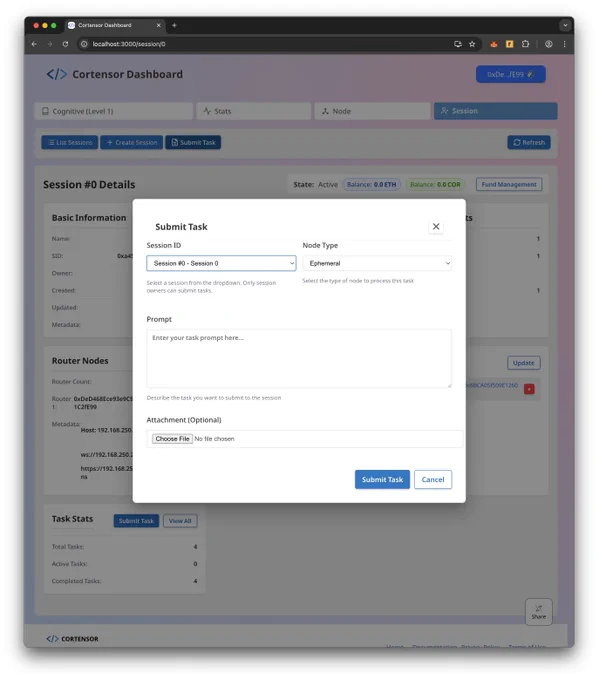Screen dimensions: 599x680
Task: Close the Cortensor Dashboard browser tab
Action: (158, 25)
